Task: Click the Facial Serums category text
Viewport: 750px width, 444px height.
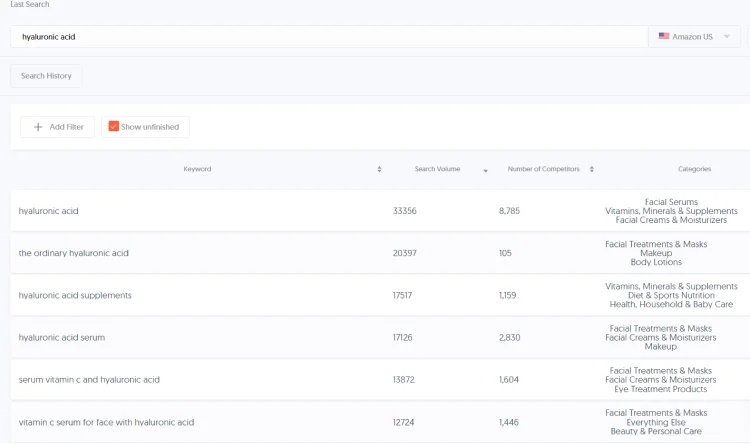Action: [x=671, y=202]
